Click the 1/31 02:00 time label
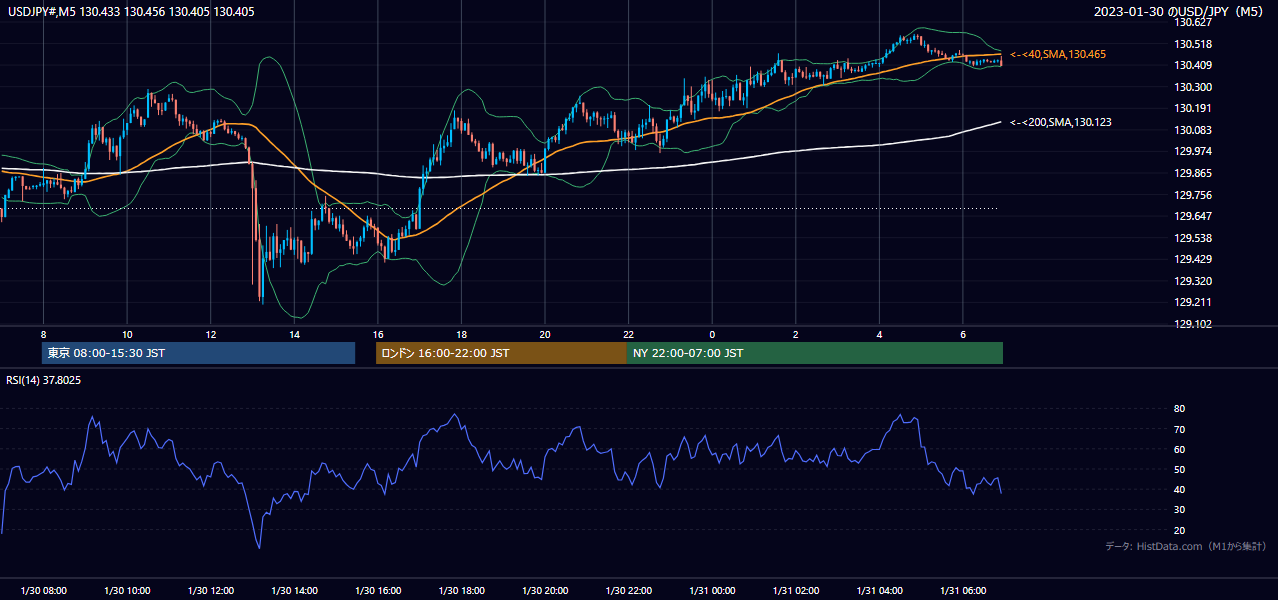The height and width of the screenshot is (600, 1278). pyautogui.click(x=795, y=591)
